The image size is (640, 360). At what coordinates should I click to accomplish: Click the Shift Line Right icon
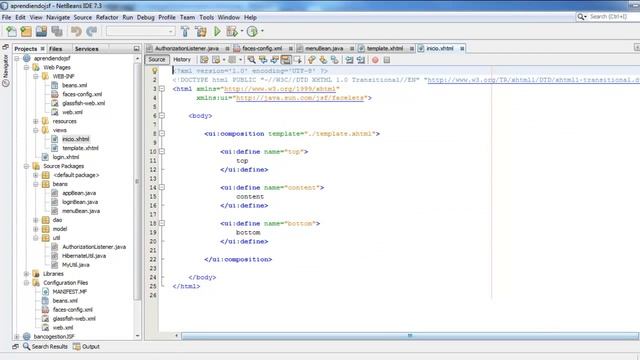pyautogui.click(x=361, y=60)
